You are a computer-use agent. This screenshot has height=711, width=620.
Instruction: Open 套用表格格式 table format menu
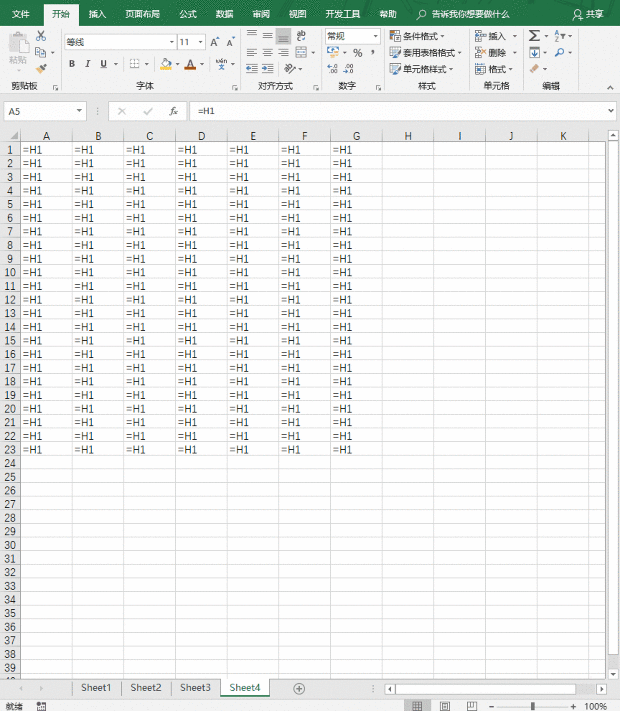[425, 53]
